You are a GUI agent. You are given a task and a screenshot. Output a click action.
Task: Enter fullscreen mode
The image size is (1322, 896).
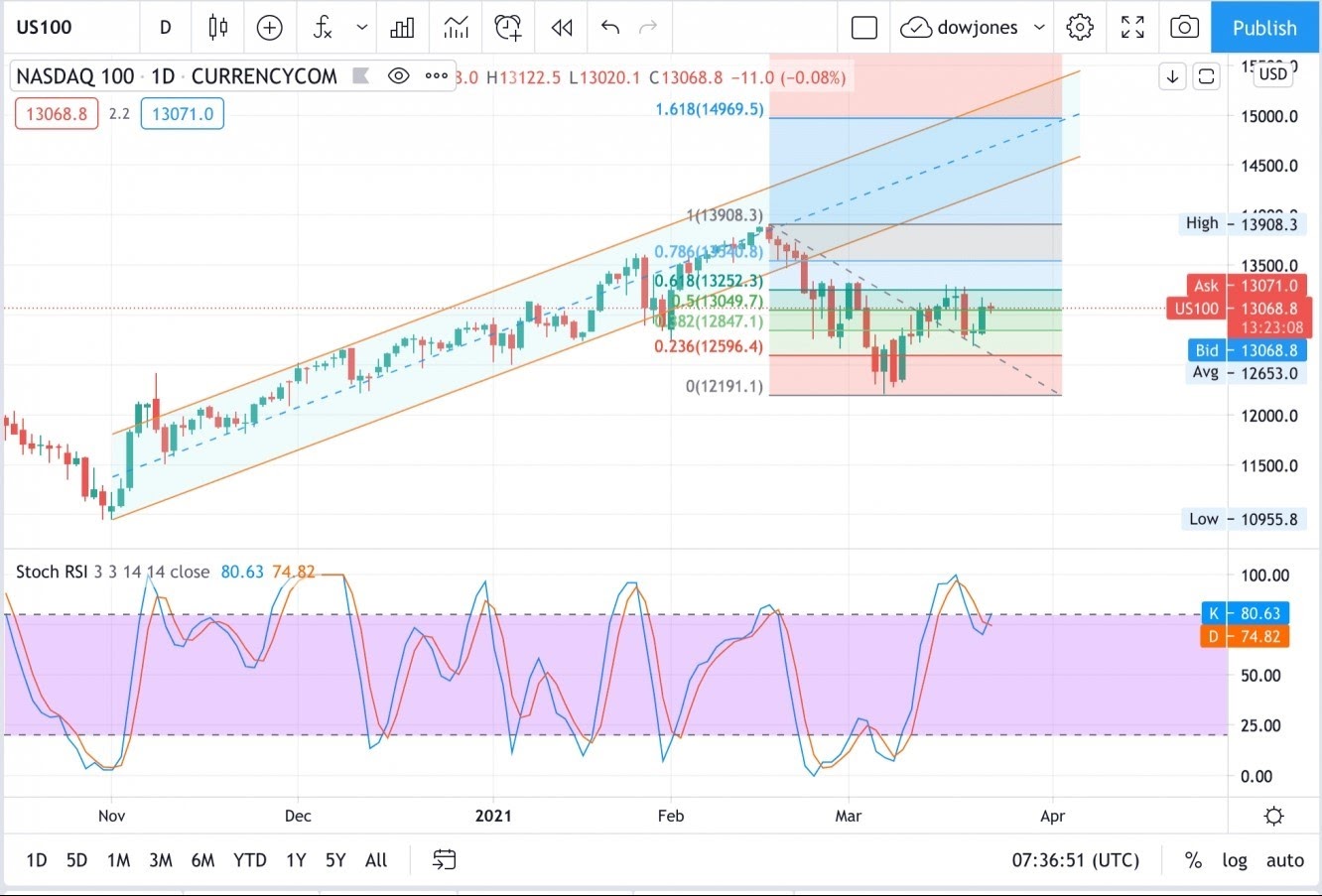click(1132, 28)
